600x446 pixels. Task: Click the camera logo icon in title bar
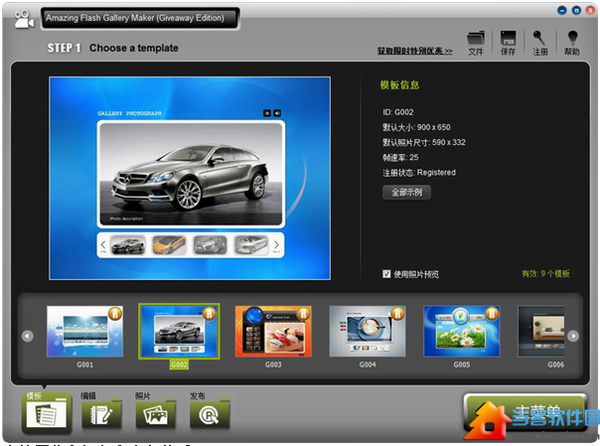(24, 19)
